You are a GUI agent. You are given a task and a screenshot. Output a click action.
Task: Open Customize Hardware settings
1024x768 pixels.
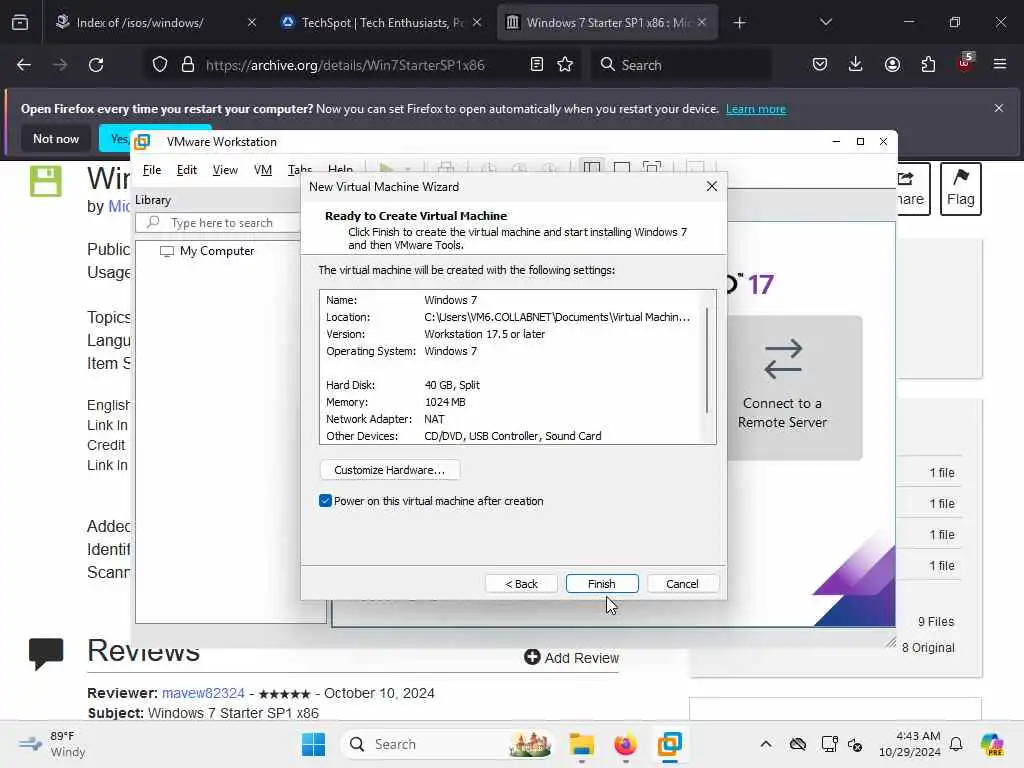tap(389, 470)
